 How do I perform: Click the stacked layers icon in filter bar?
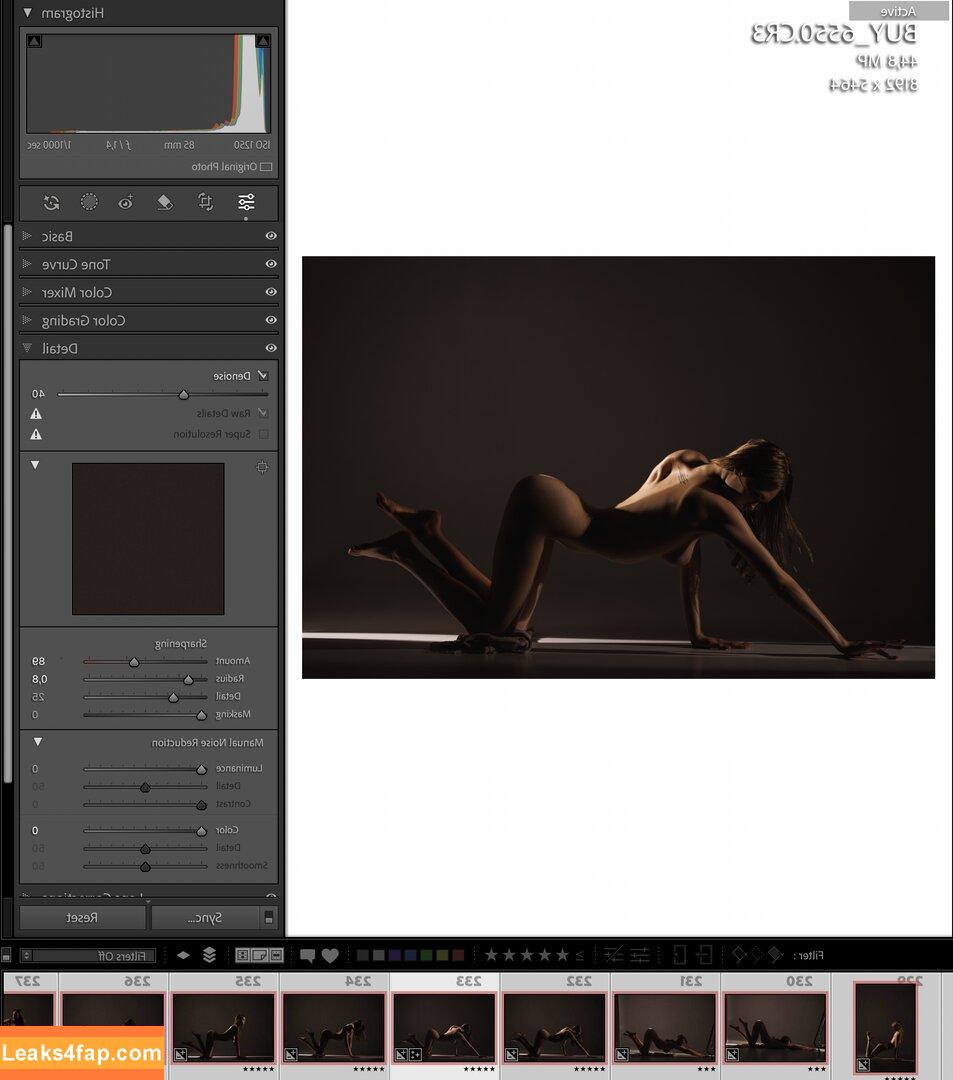coord(209,955)
